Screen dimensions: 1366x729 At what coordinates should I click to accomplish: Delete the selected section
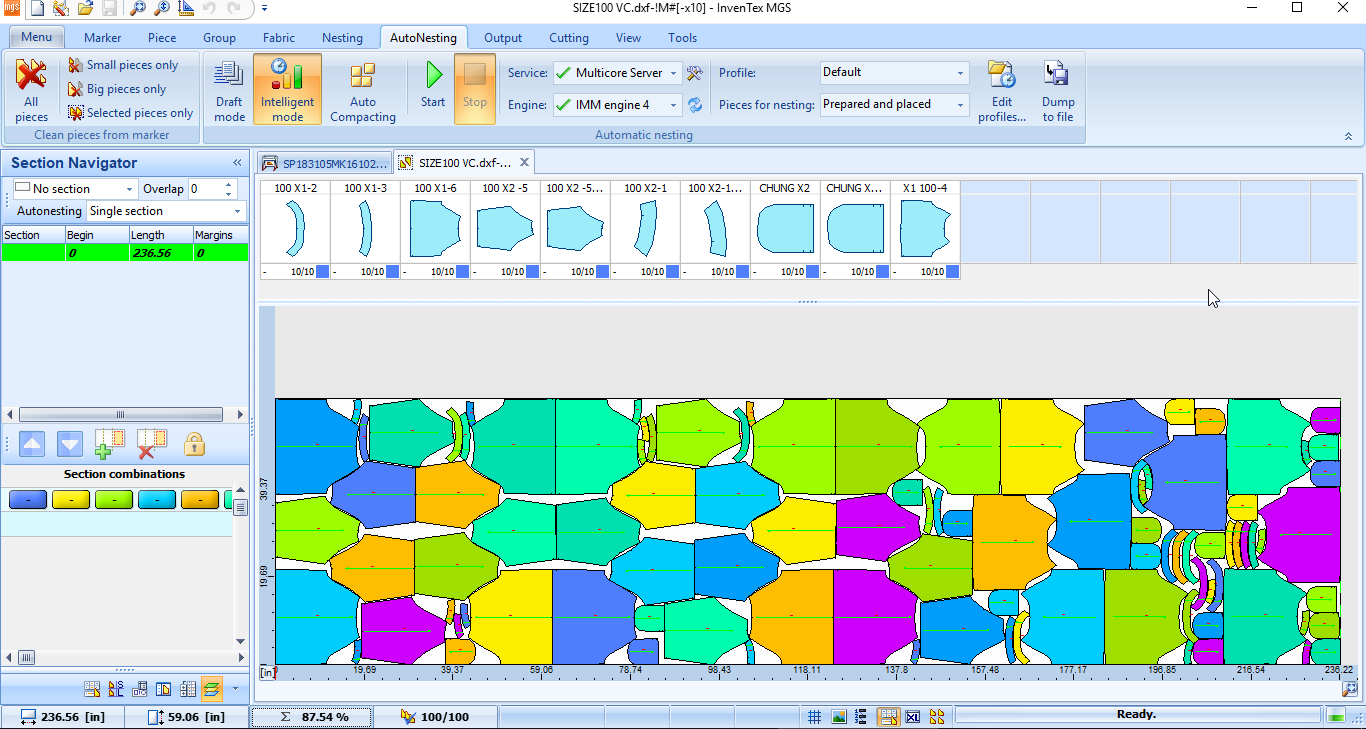(151, 444)
